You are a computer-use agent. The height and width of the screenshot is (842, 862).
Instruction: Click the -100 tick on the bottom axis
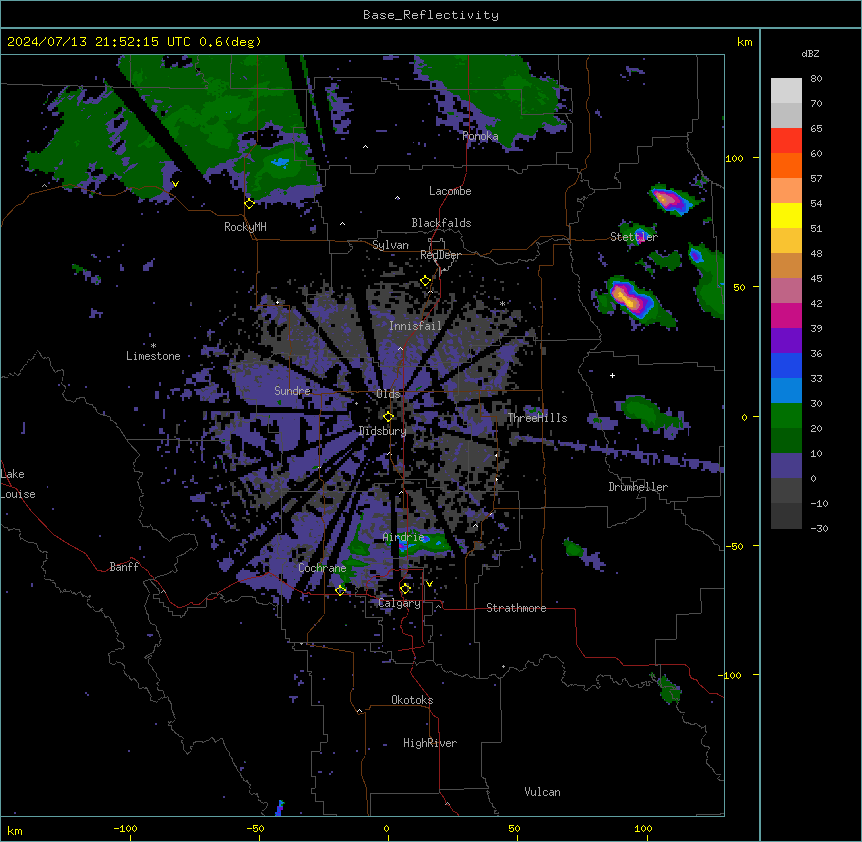coord(125,828)
